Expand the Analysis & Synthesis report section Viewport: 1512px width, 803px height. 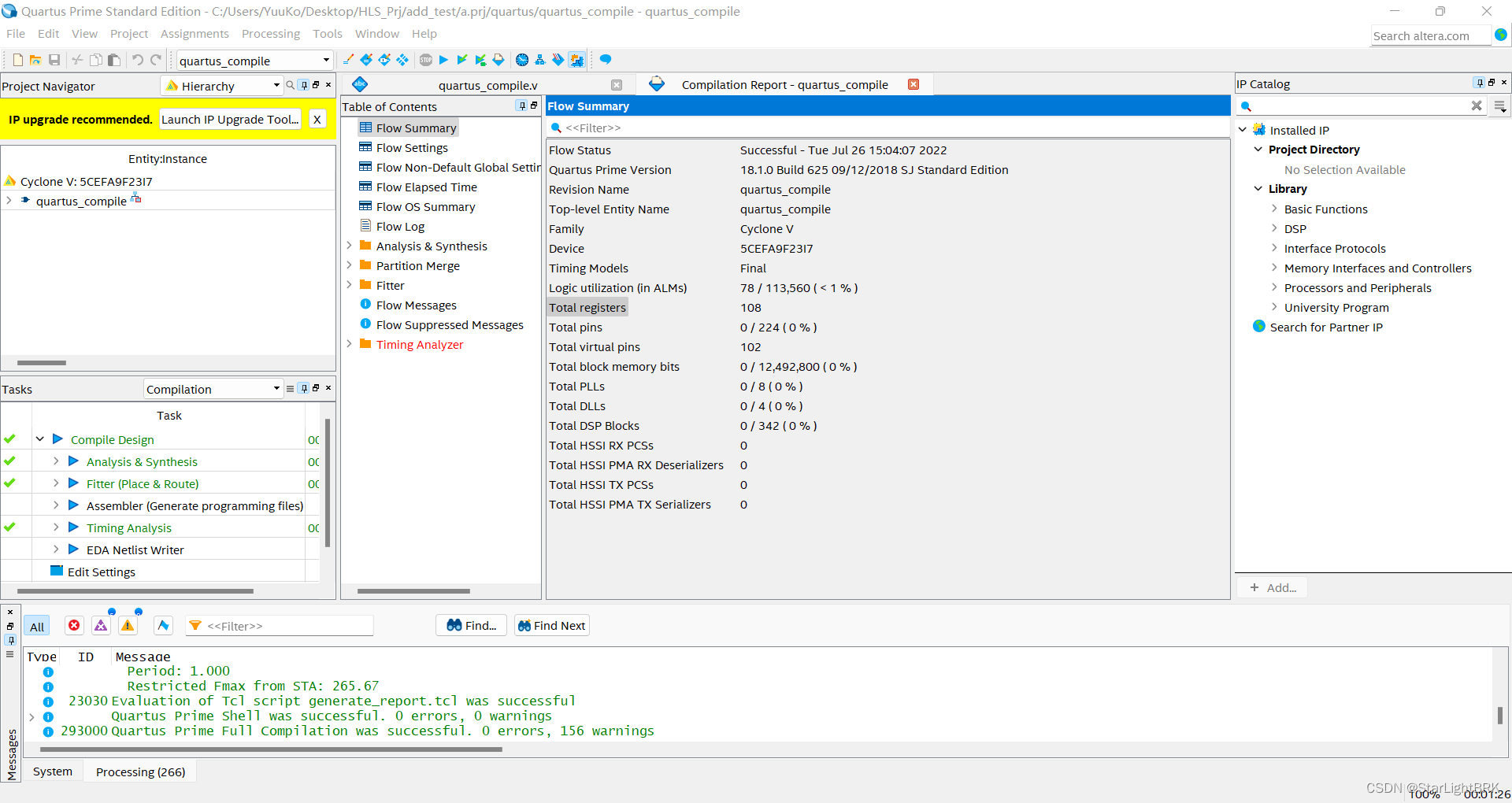click(x=350, y=246)
